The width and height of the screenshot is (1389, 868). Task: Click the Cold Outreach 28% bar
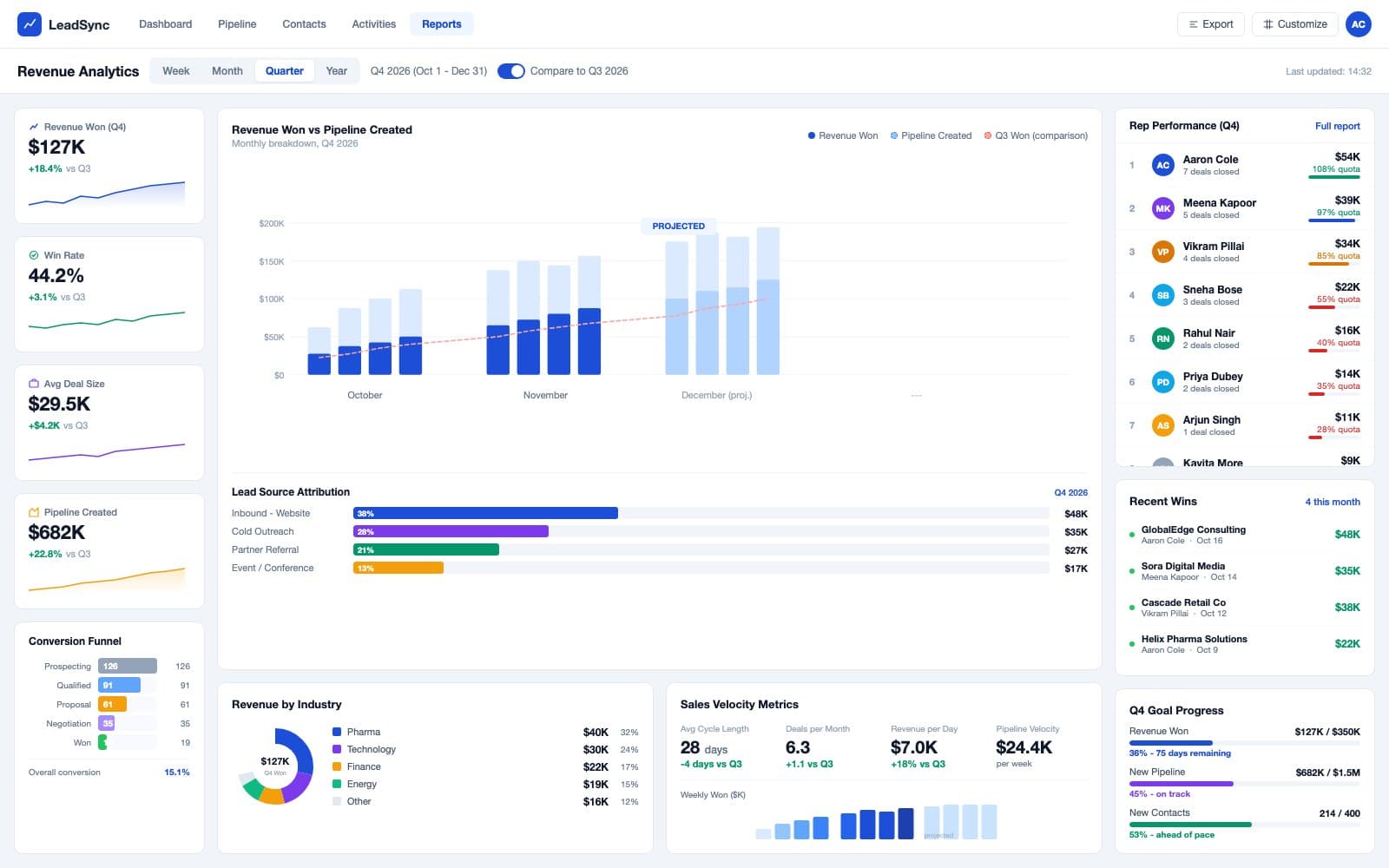(451, 531)
